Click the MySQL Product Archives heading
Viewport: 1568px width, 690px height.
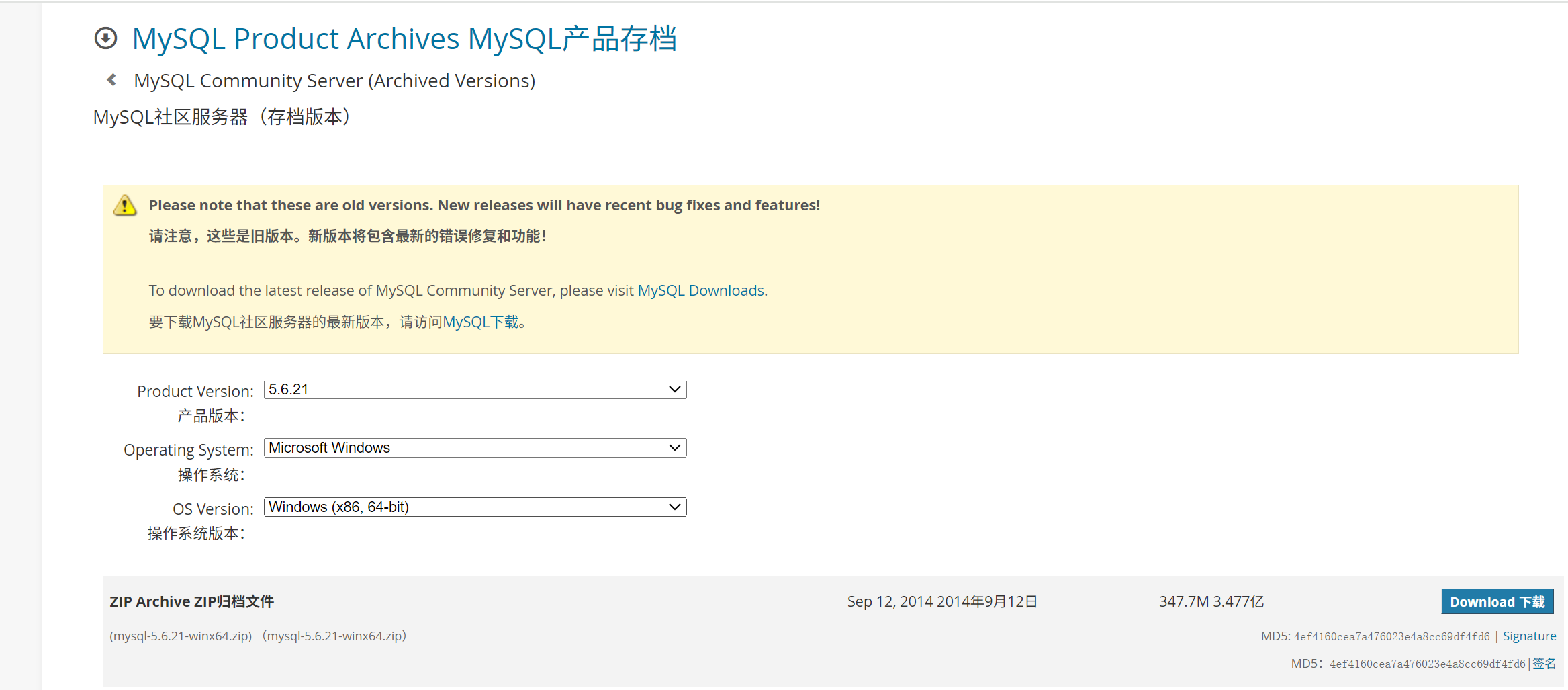click(404, 39)
